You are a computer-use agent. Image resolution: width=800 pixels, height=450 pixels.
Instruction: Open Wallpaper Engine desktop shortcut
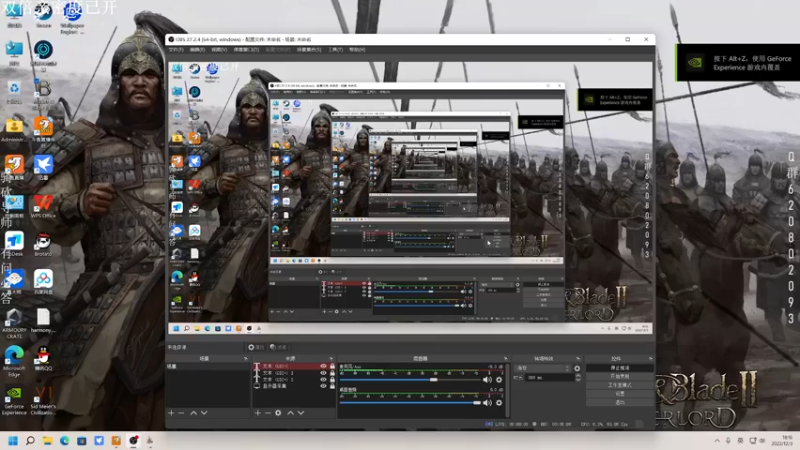[72, 18]
